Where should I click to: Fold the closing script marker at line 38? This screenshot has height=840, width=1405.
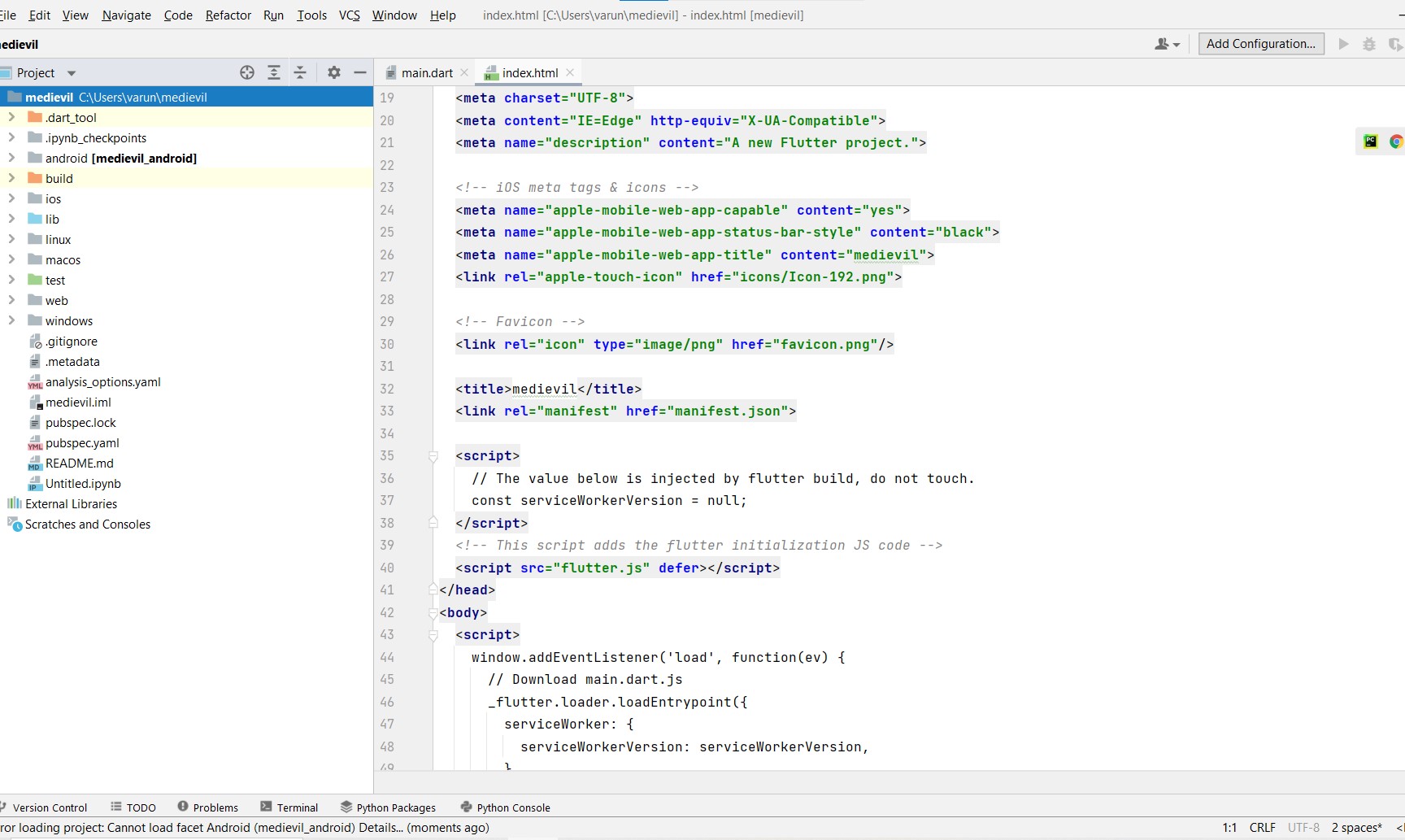(433, 523)
